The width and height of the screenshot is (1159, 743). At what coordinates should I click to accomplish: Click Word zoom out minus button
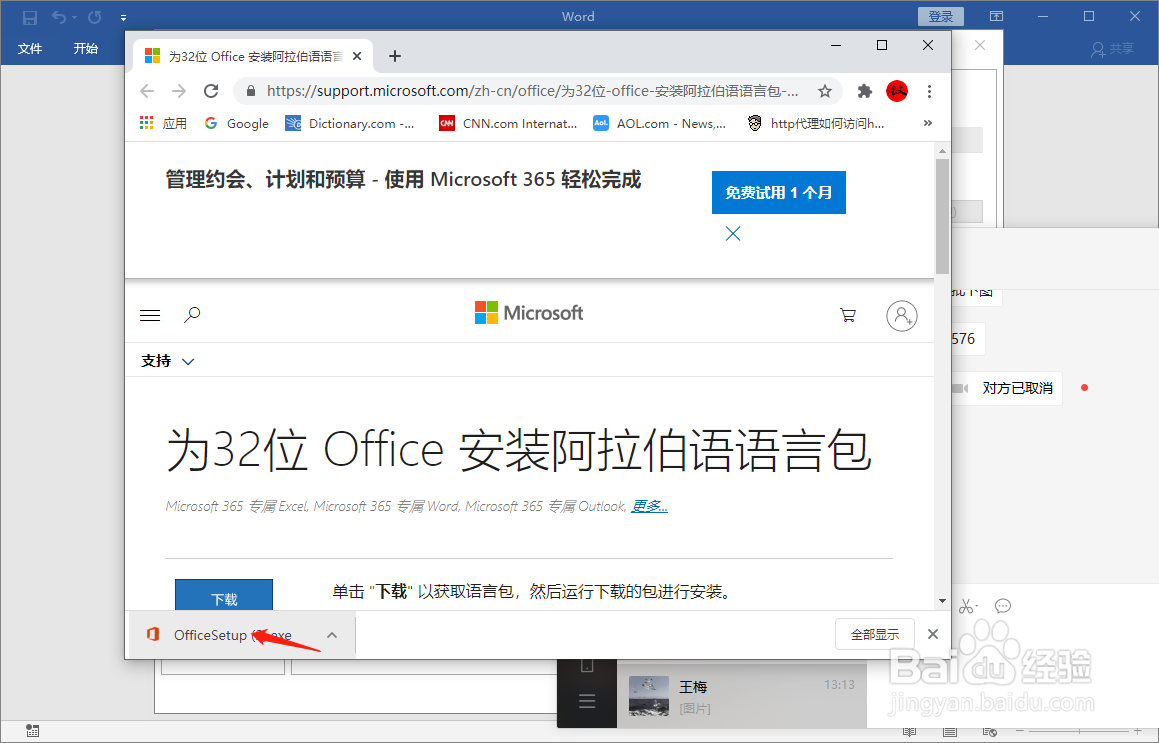(x=1021, y=732)
